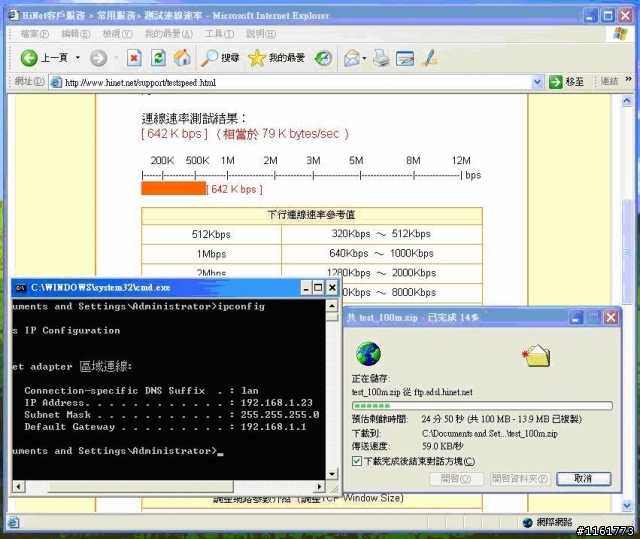Open the 編輯(E) menu
This screenshot has height=539, width=640.
[x=76, y=34]
